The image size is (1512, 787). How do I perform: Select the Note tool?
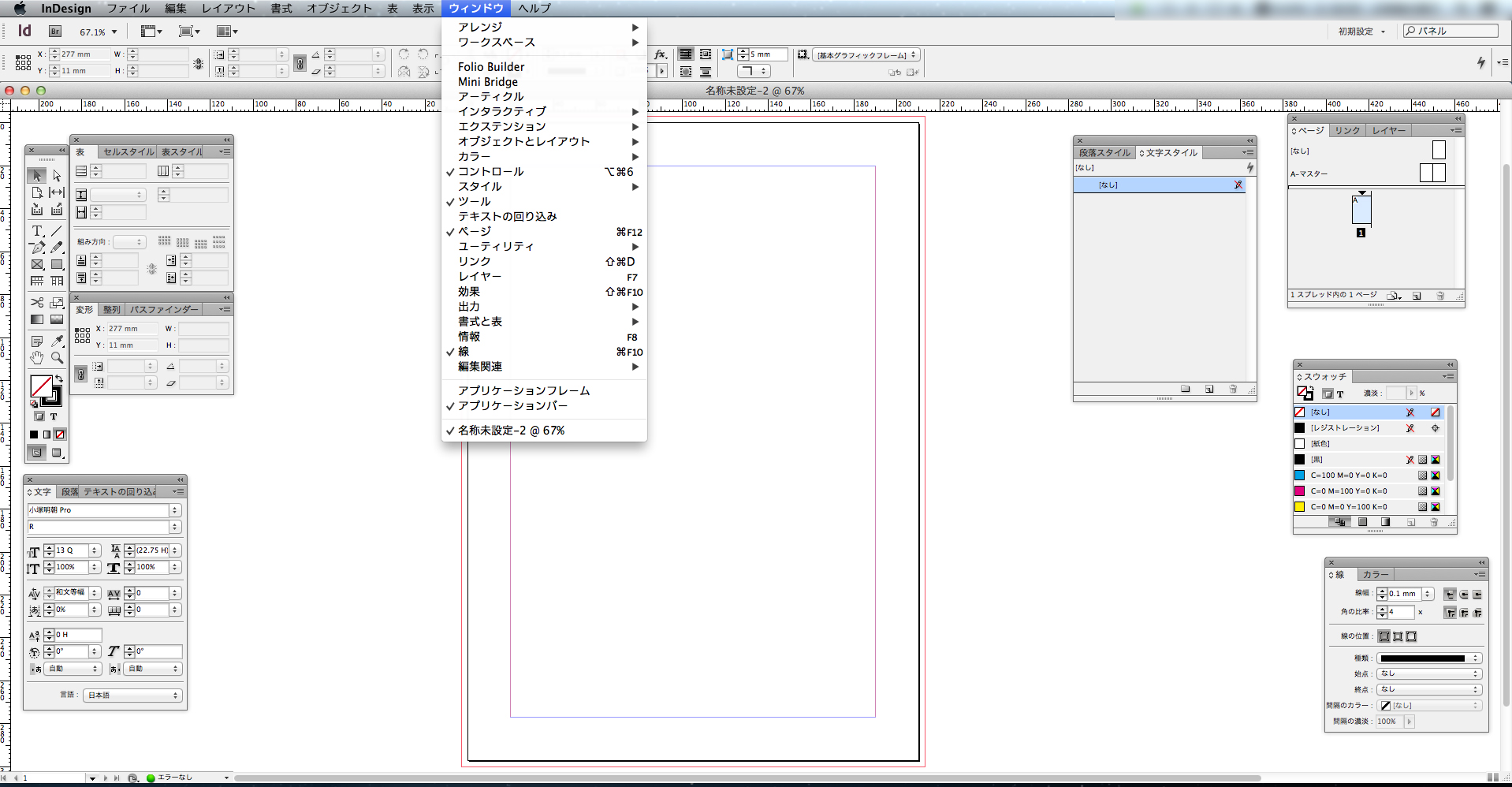(x=37, y=341)
